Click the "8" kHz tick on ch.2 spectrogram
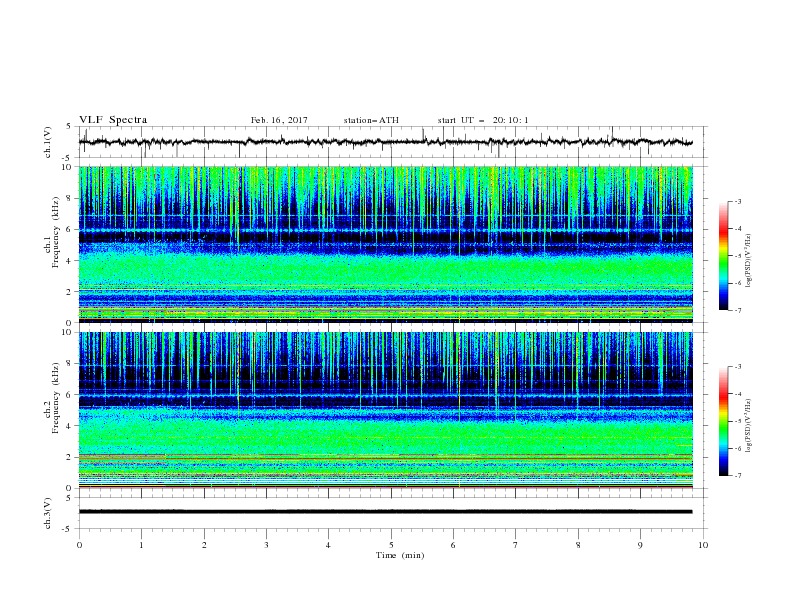792x612 pixels. 71,364
